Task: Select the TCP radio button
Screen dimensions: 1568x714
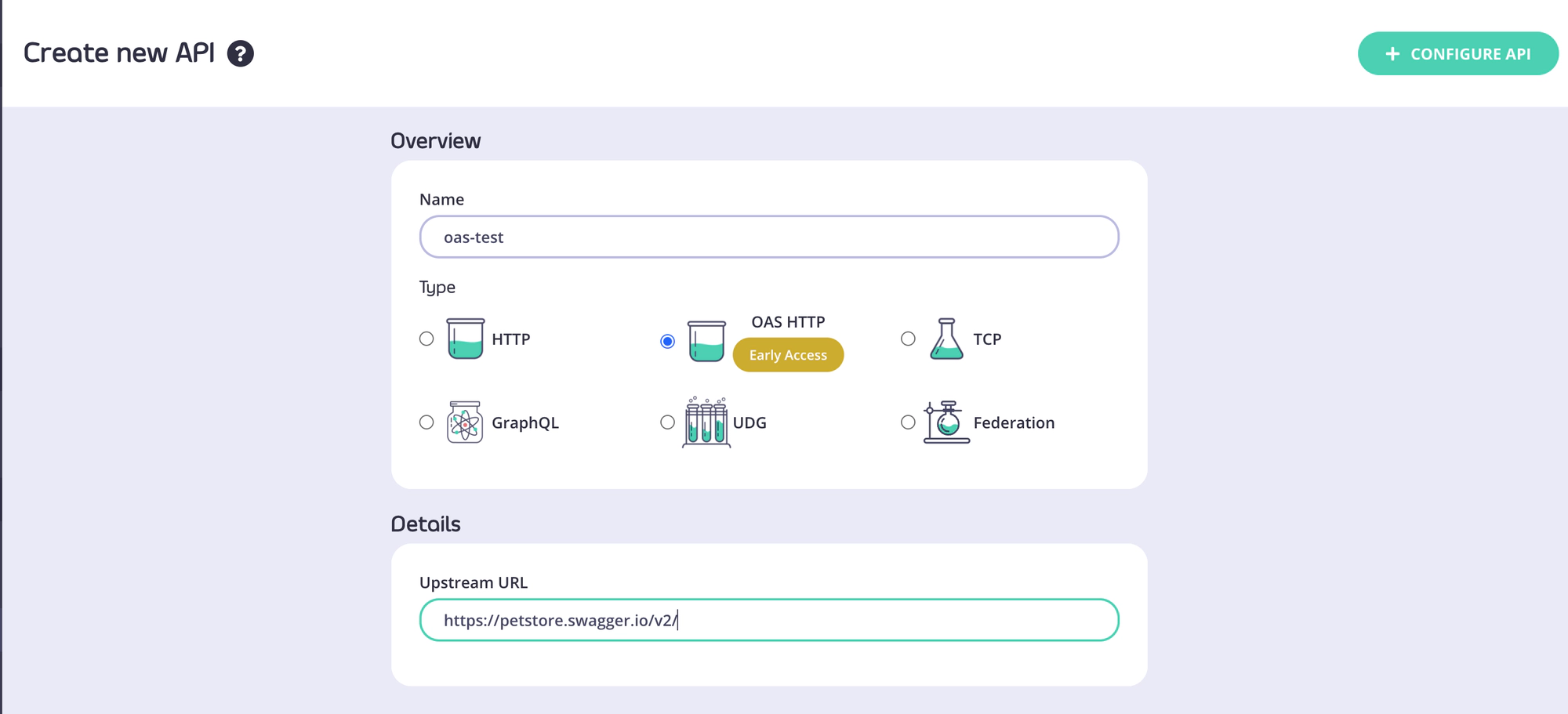Action: [x=908, y=339]
